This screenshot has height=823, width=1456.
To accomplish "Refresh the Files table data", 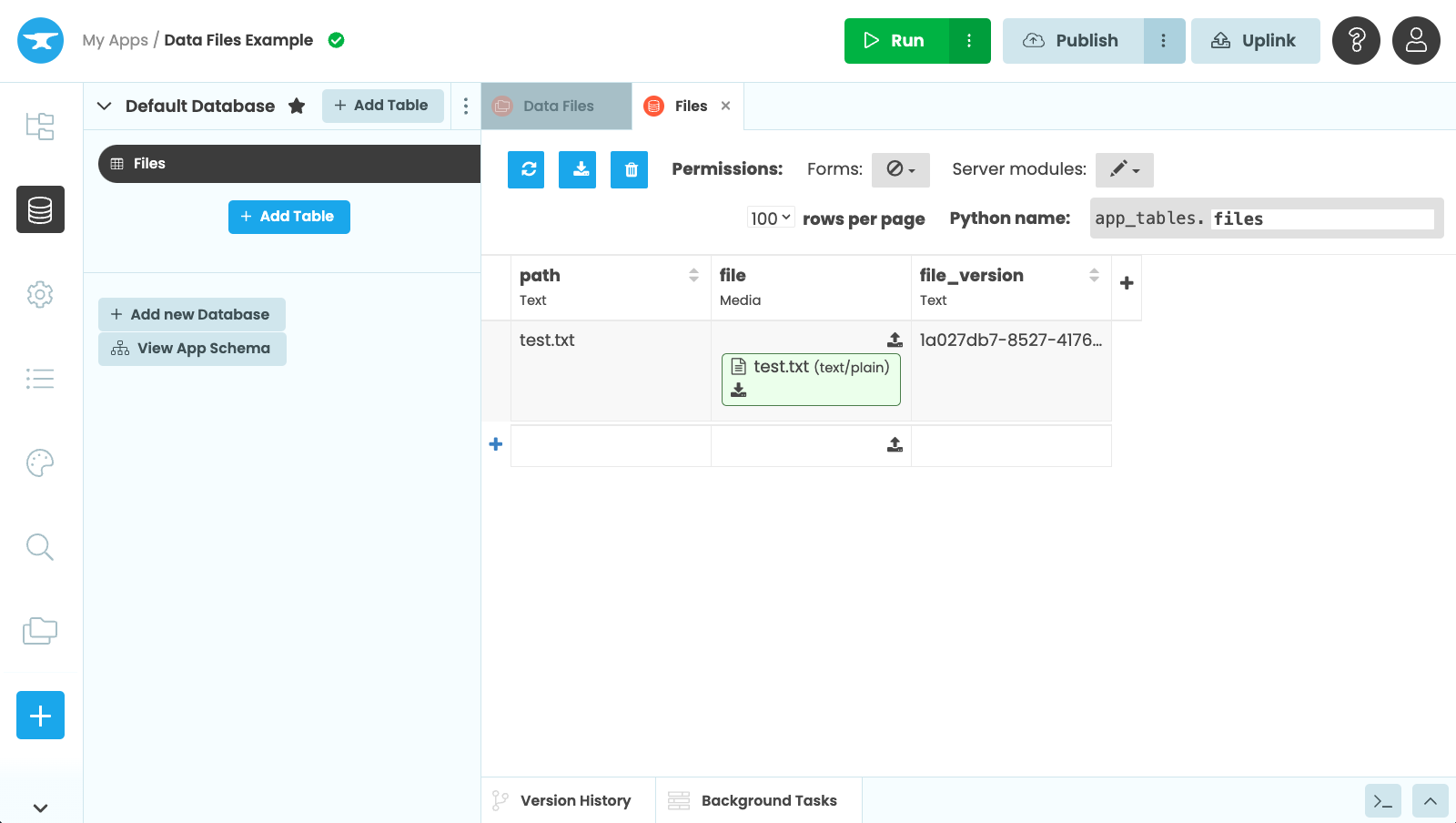I will click(526, 169).
